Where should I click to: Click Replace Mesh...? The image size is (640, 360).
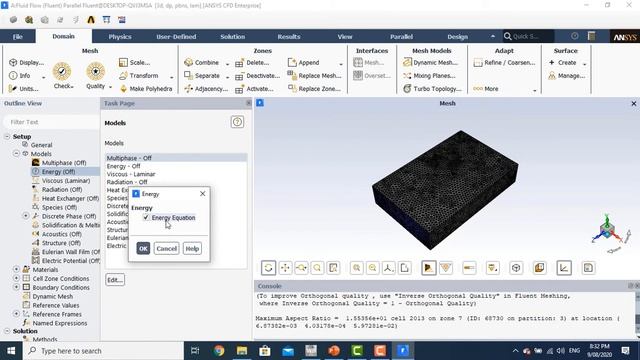(x=314, y=76)
